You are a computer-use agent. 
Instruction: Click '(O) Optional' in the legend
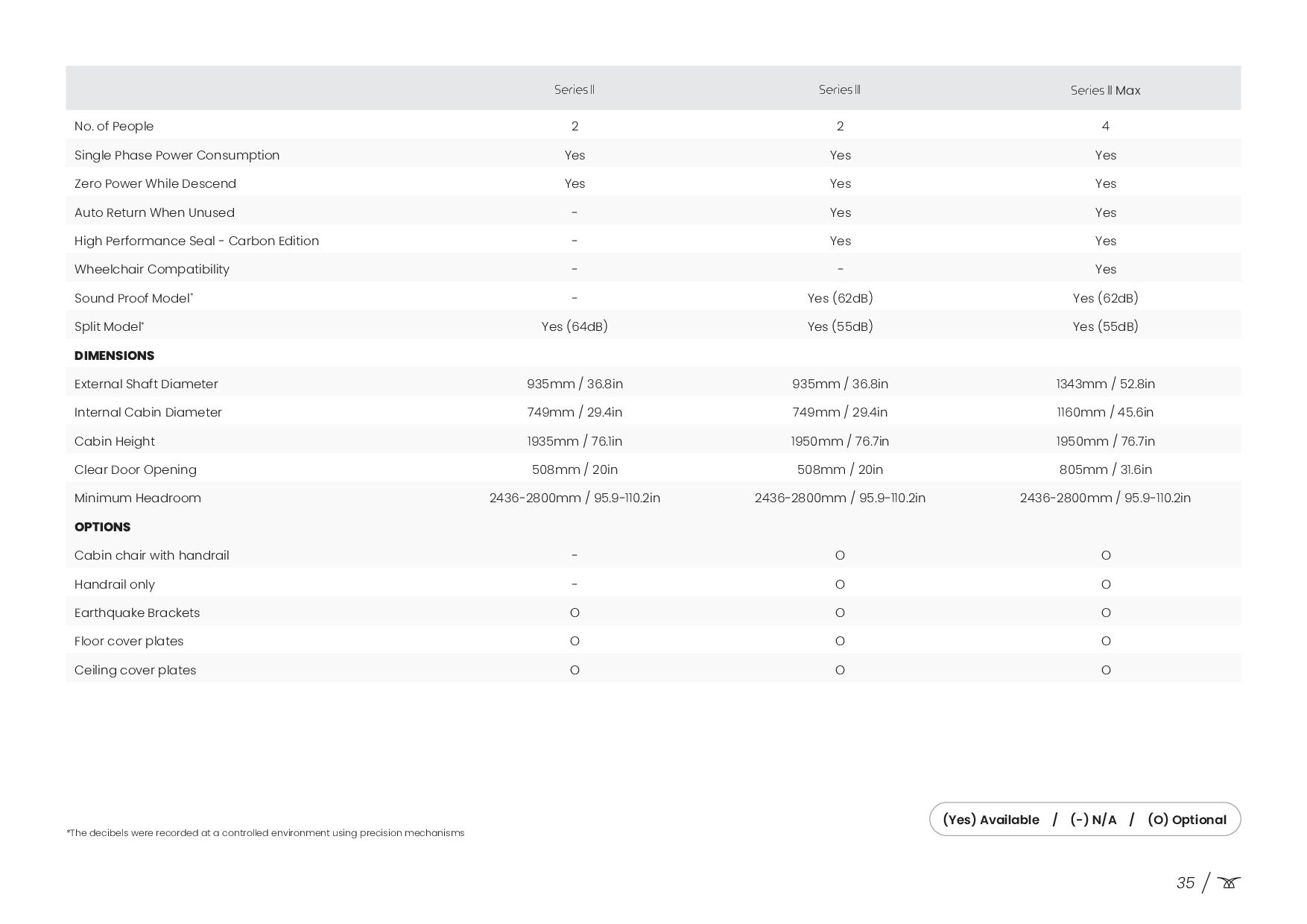tap(1187, 820)
